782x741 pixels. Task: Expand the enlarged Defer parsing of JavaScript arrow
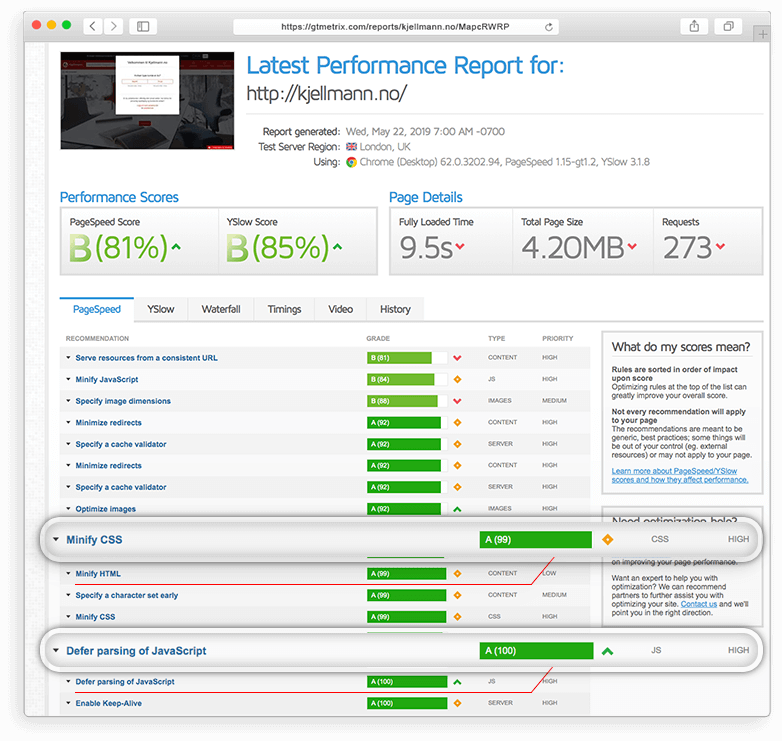[56, 651]
